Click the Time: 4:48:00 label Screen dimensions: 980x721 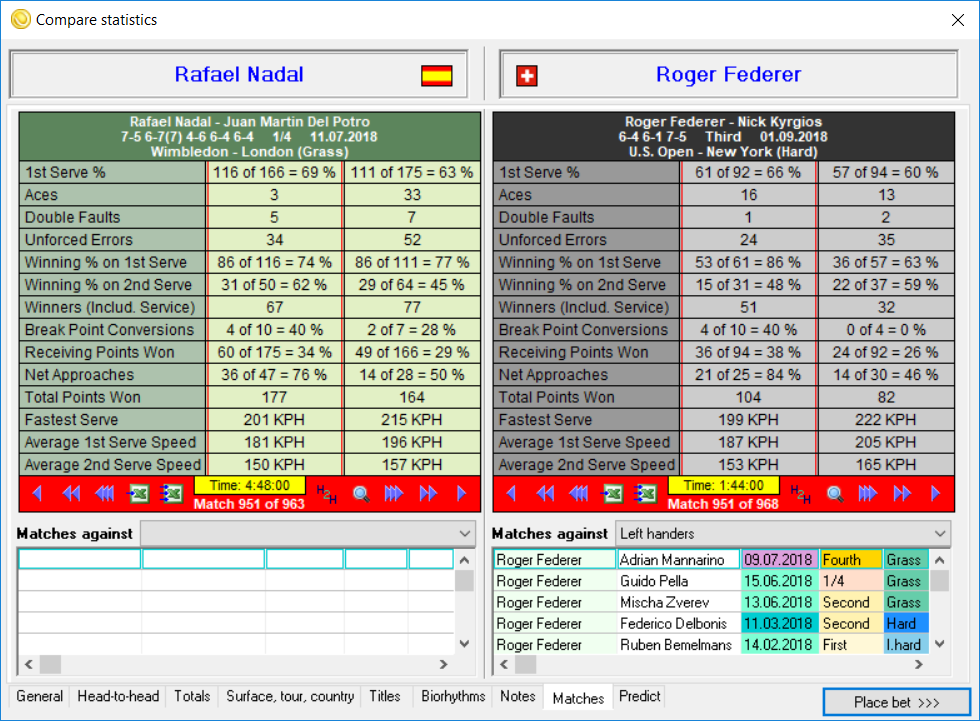point(249,485)
